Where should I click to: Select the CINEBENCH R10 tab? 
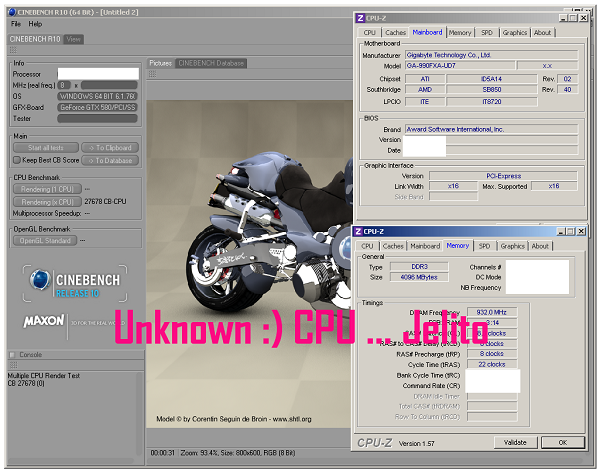35,39
